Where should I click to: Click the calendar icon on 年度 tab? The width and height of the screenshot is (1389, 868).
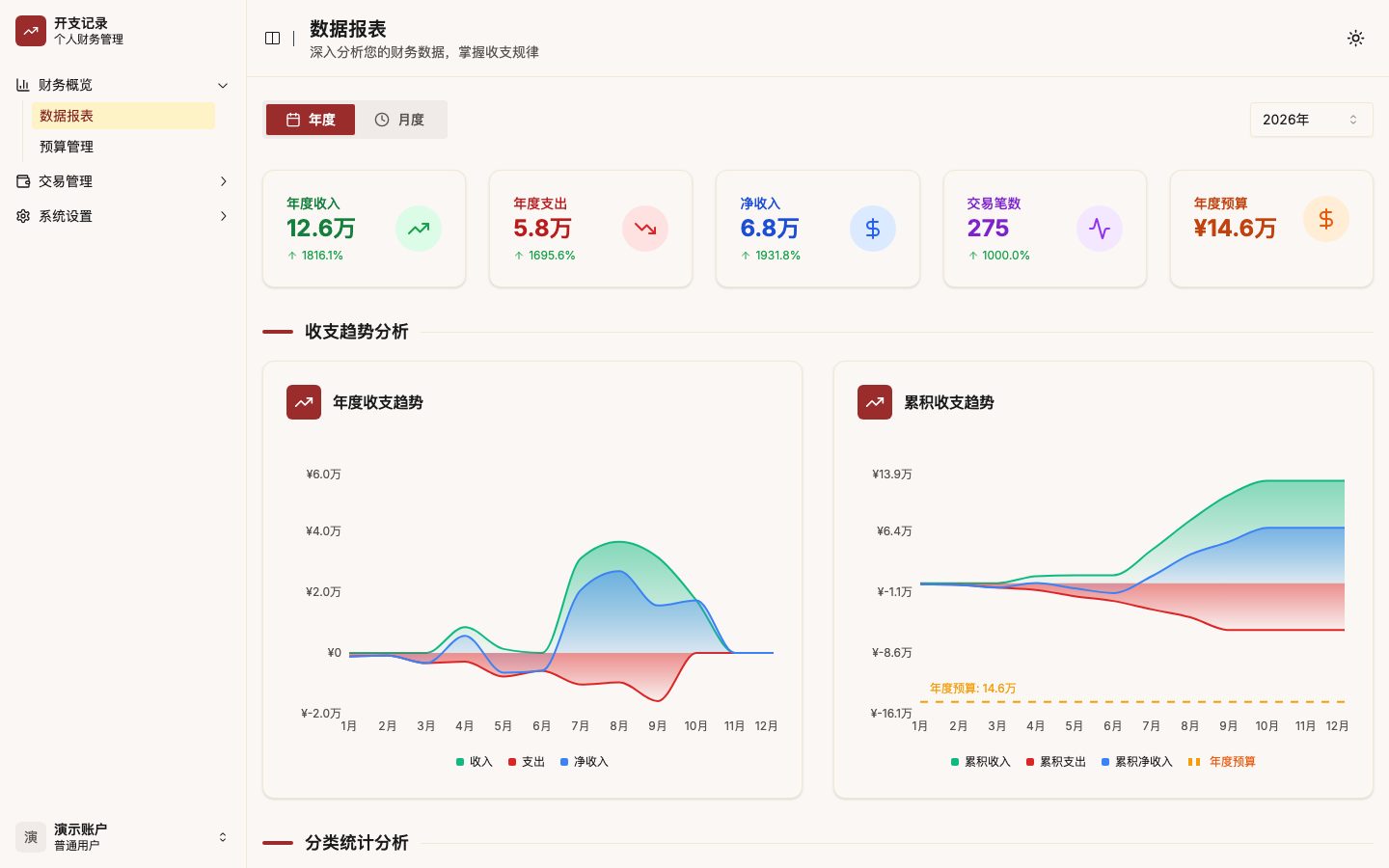click(293, 120)
